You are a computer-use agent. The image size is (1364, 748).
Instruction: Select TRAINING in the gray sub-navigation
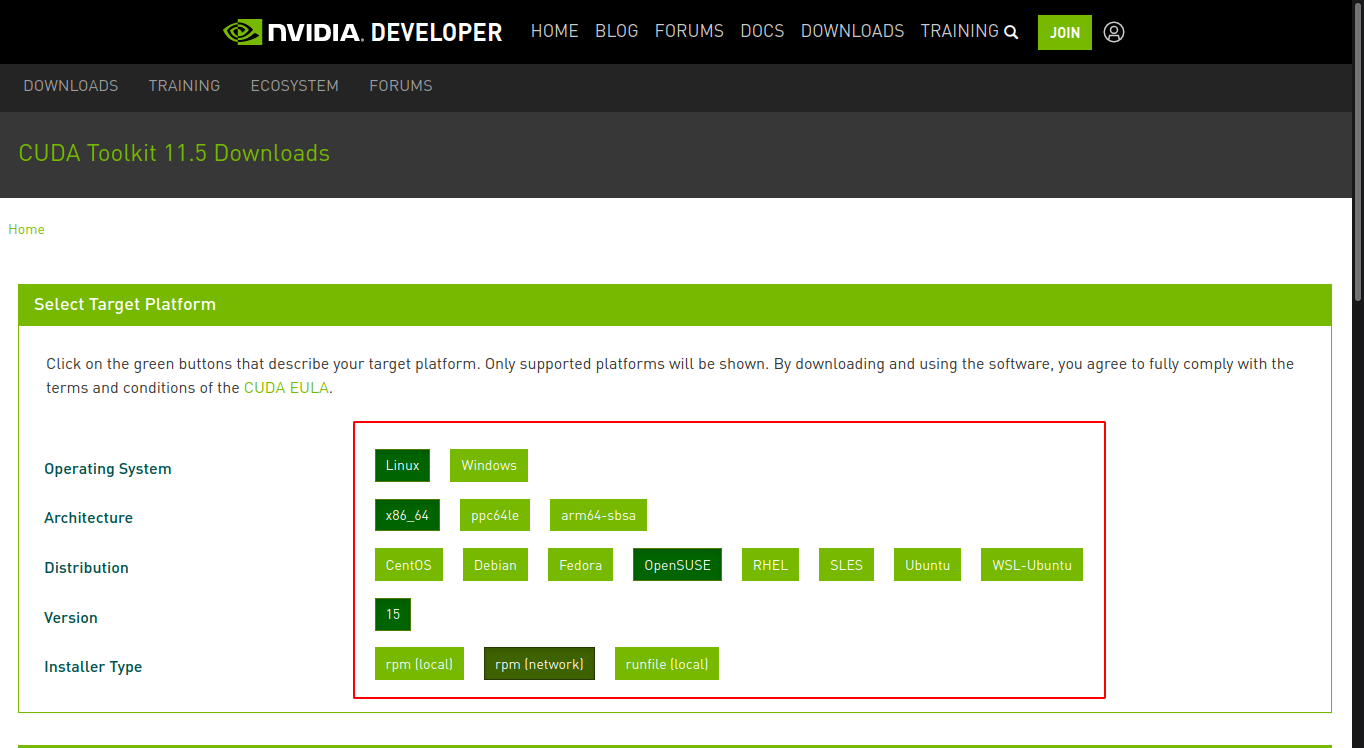(184, 86)
